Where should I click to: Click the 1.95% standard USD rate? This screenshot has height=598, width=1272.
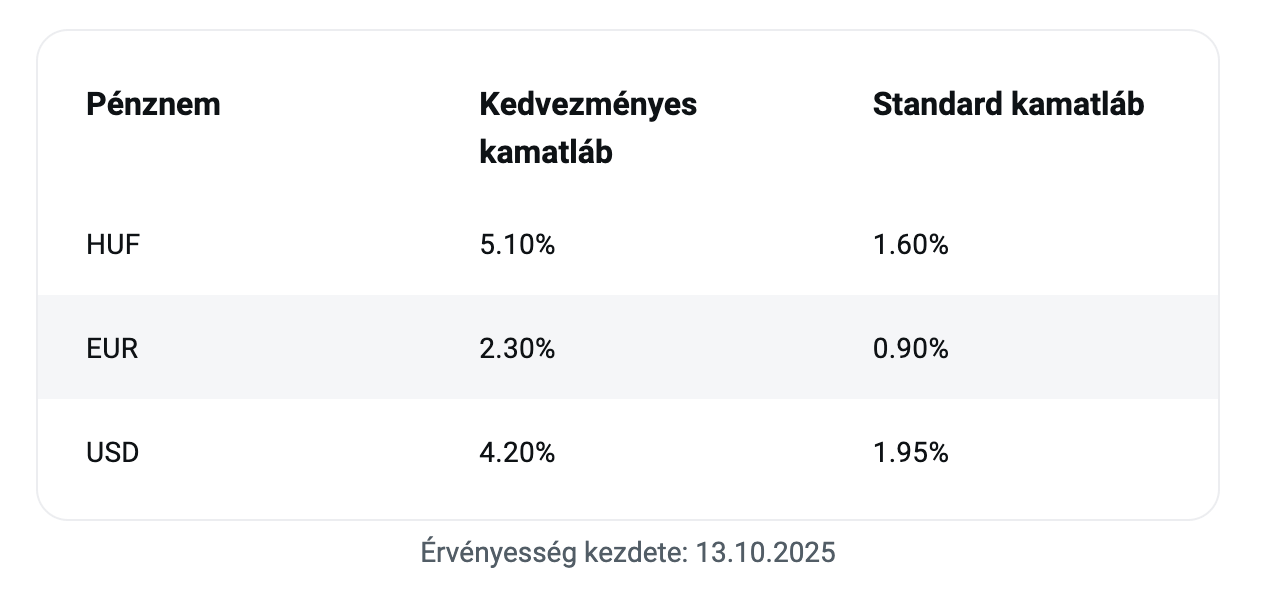910,452
